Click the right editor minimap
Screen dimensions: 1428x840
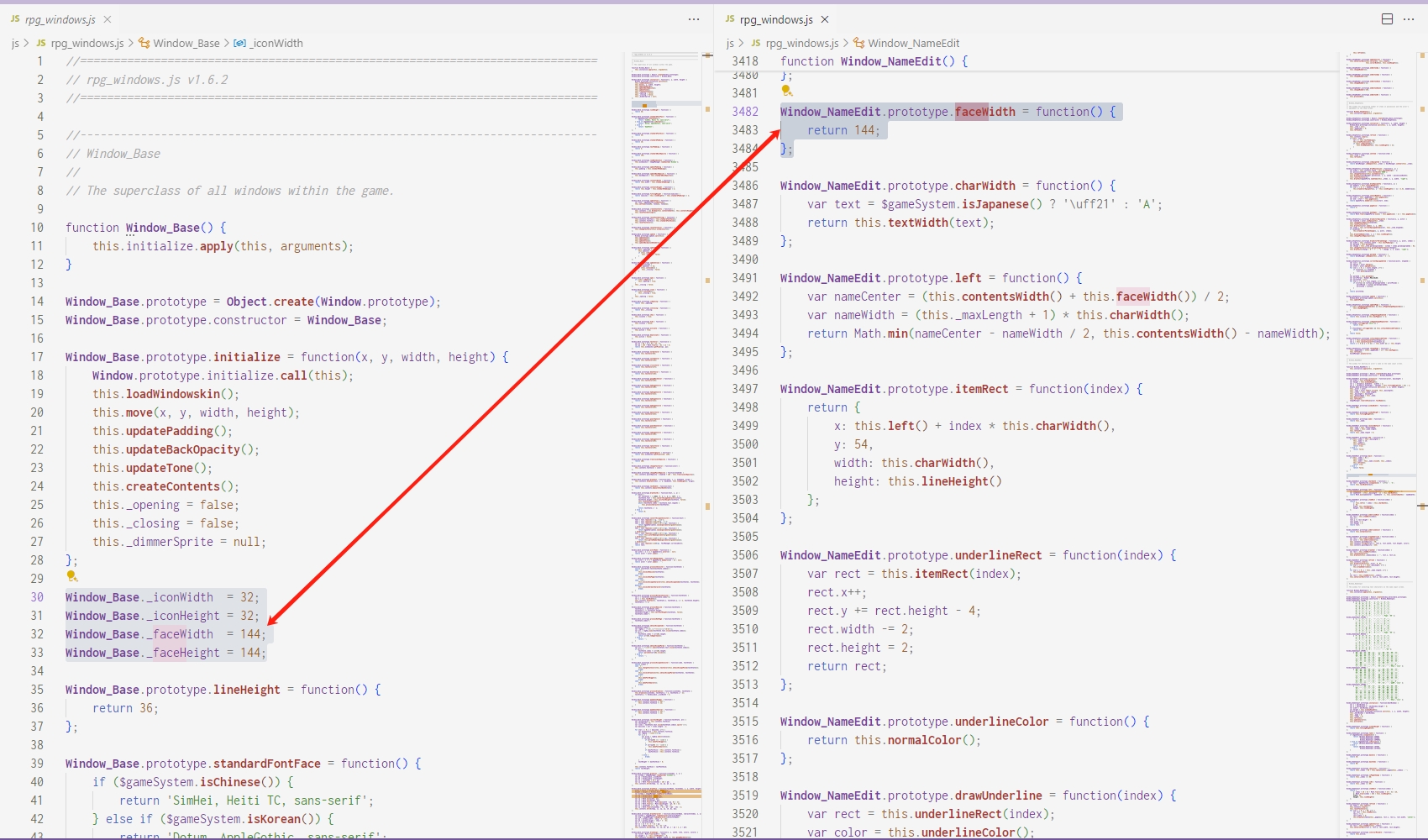click(1380, 445)
